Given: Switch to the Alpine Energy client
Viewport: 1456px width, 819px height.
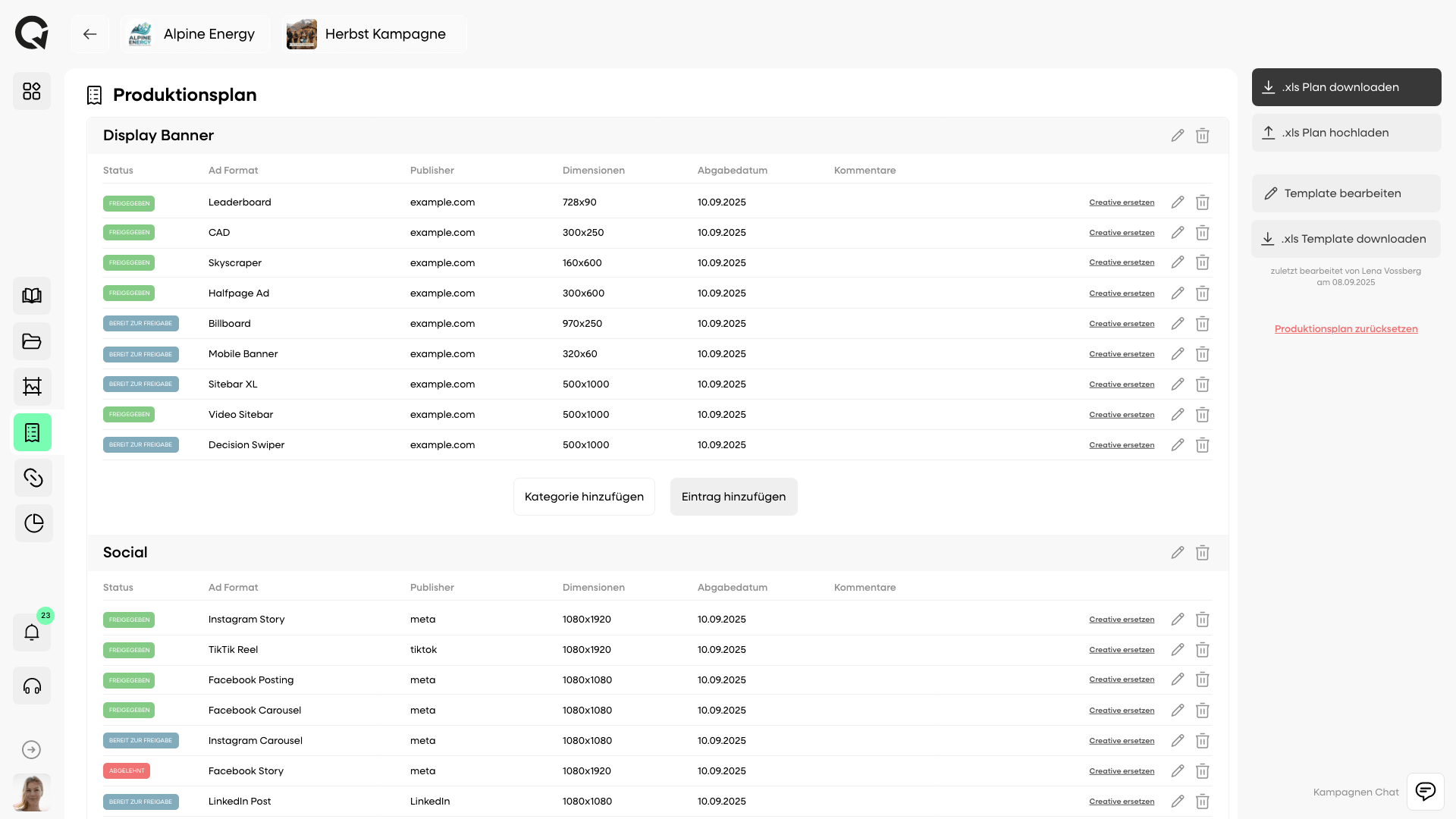Looking at the screenshot, I should point(194,33).
